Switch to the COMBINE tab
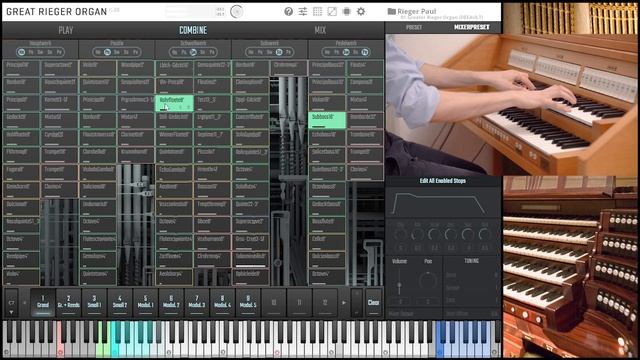 tap(193, 30)
